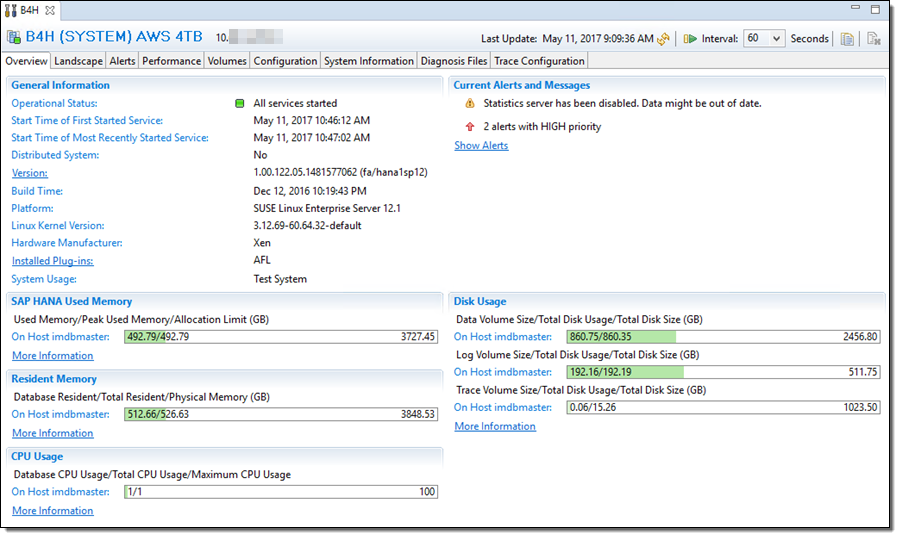This screenshot has height=538, width=900.
Task: Click the refresh icon beside Last Update
Action: coord(662,39)
